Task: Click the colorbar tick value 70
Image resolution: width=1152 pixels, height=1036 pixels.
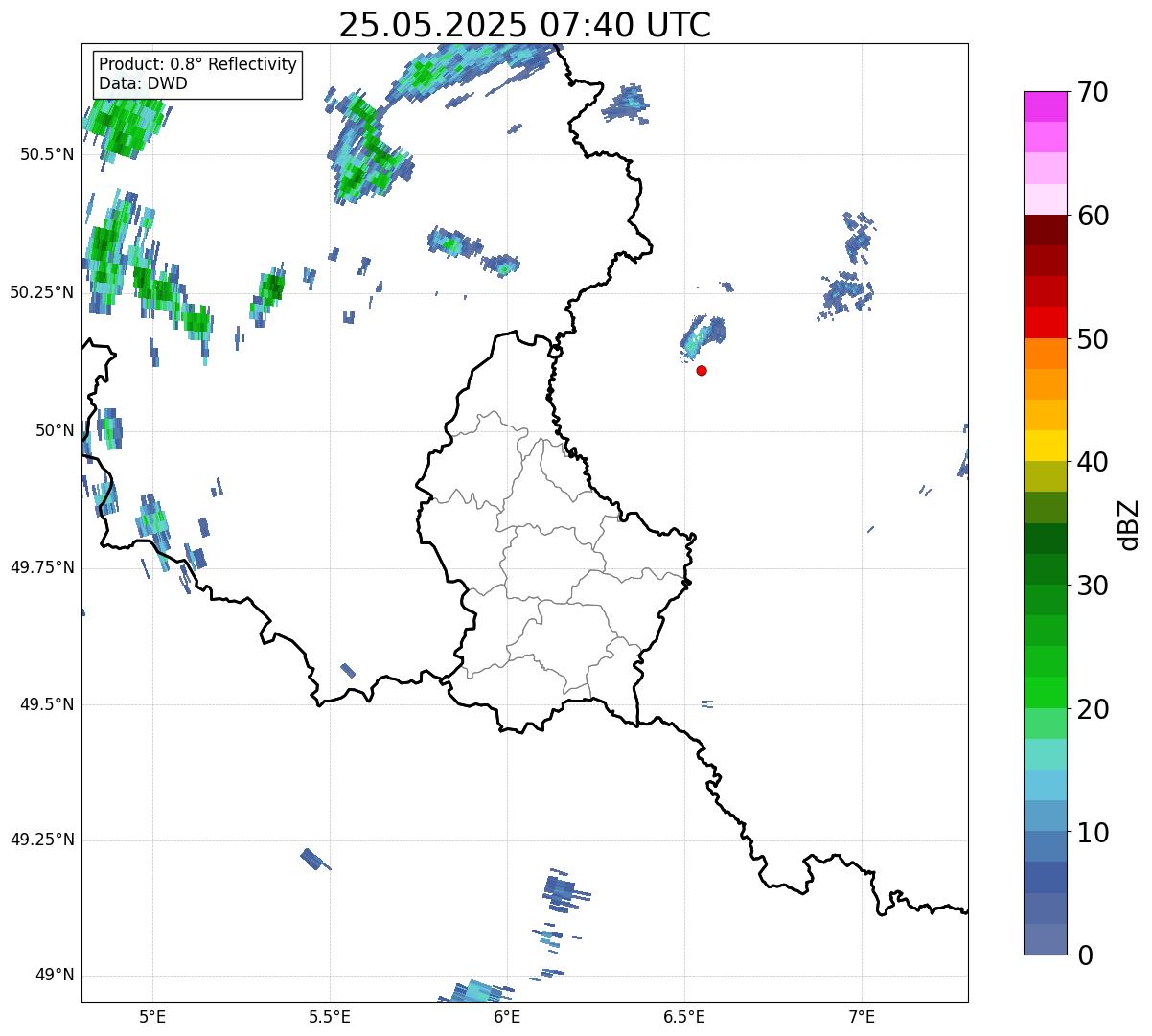Action: [1093, 92]
